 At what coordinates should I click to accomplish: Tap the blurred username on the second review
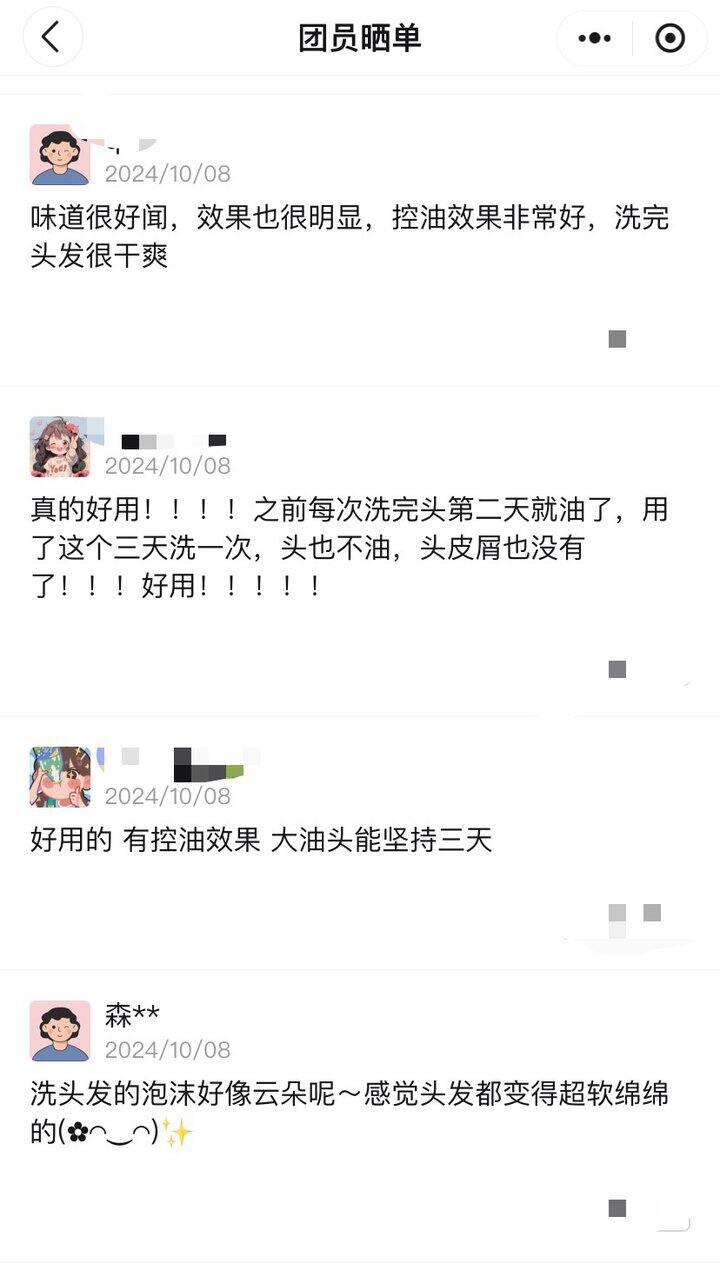[x=173, y=440]
